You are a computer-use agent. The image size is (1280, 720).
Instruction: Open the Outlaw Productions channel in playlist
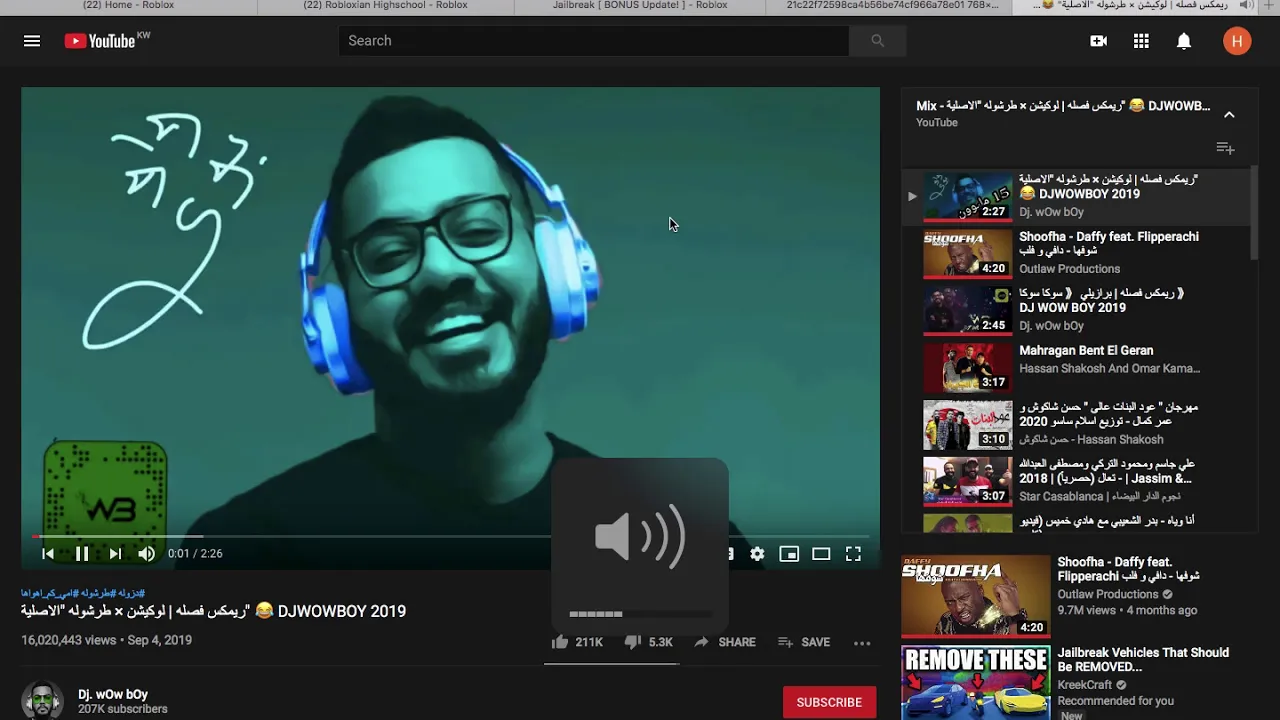click(1069, 269)
